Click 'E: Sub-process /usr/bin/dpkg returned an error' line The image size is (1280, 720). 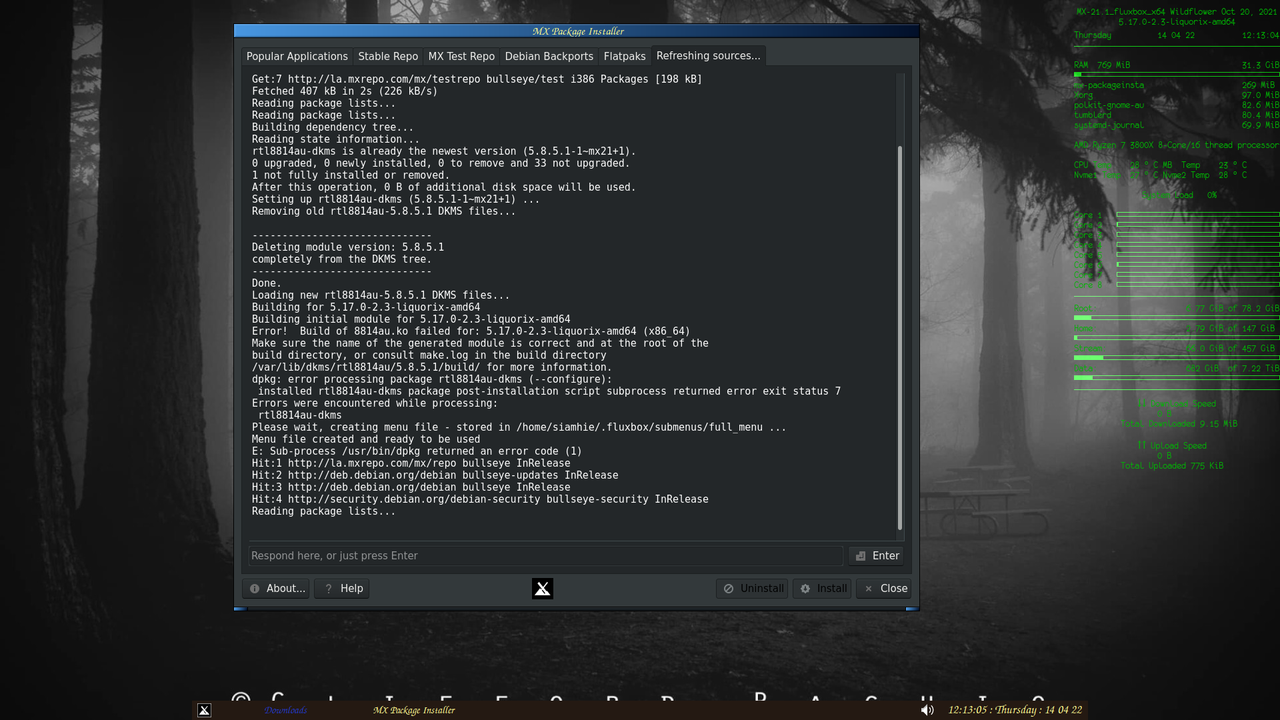coord(416,451)
